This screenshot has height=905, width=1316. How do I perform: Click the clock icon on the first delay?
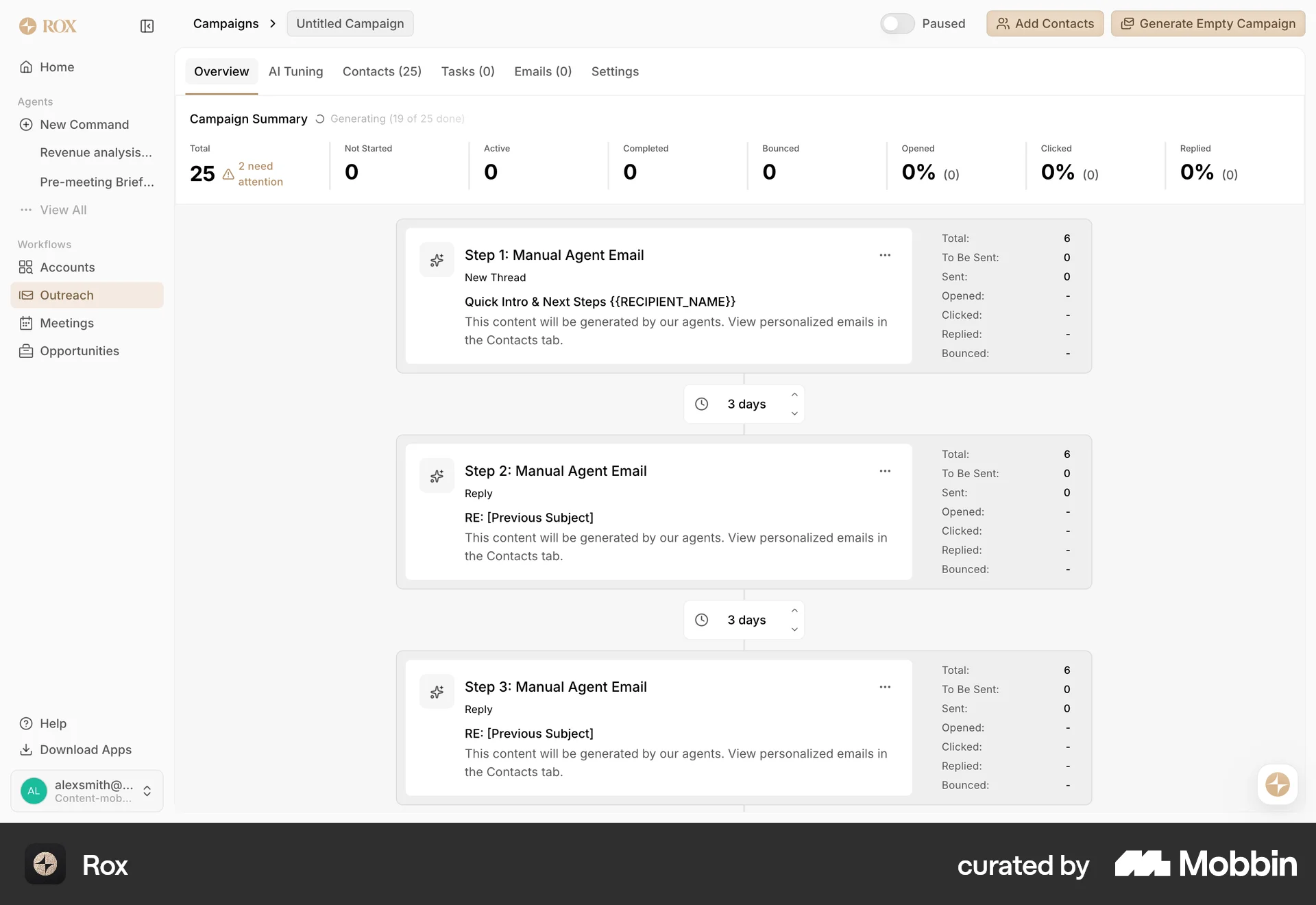click(702, 404)
